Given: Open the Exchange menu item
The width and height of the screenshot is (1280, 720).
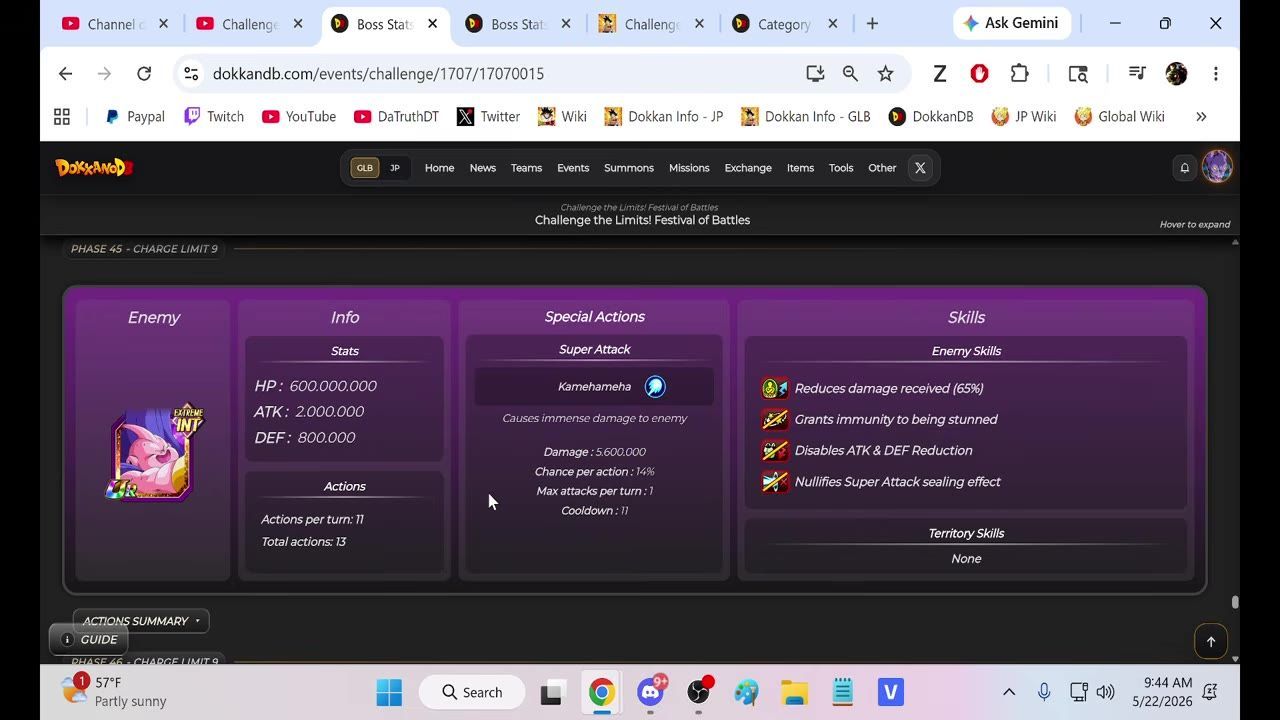Looking at the screenshot, I should pos(748,168).
